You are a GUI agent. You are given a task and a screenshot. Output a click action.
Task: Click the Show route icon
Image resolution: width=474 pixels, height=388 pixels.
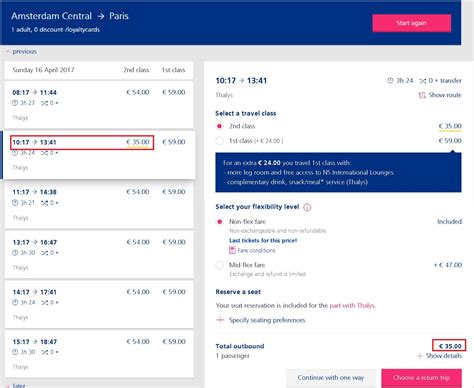[x=422, y=95]
